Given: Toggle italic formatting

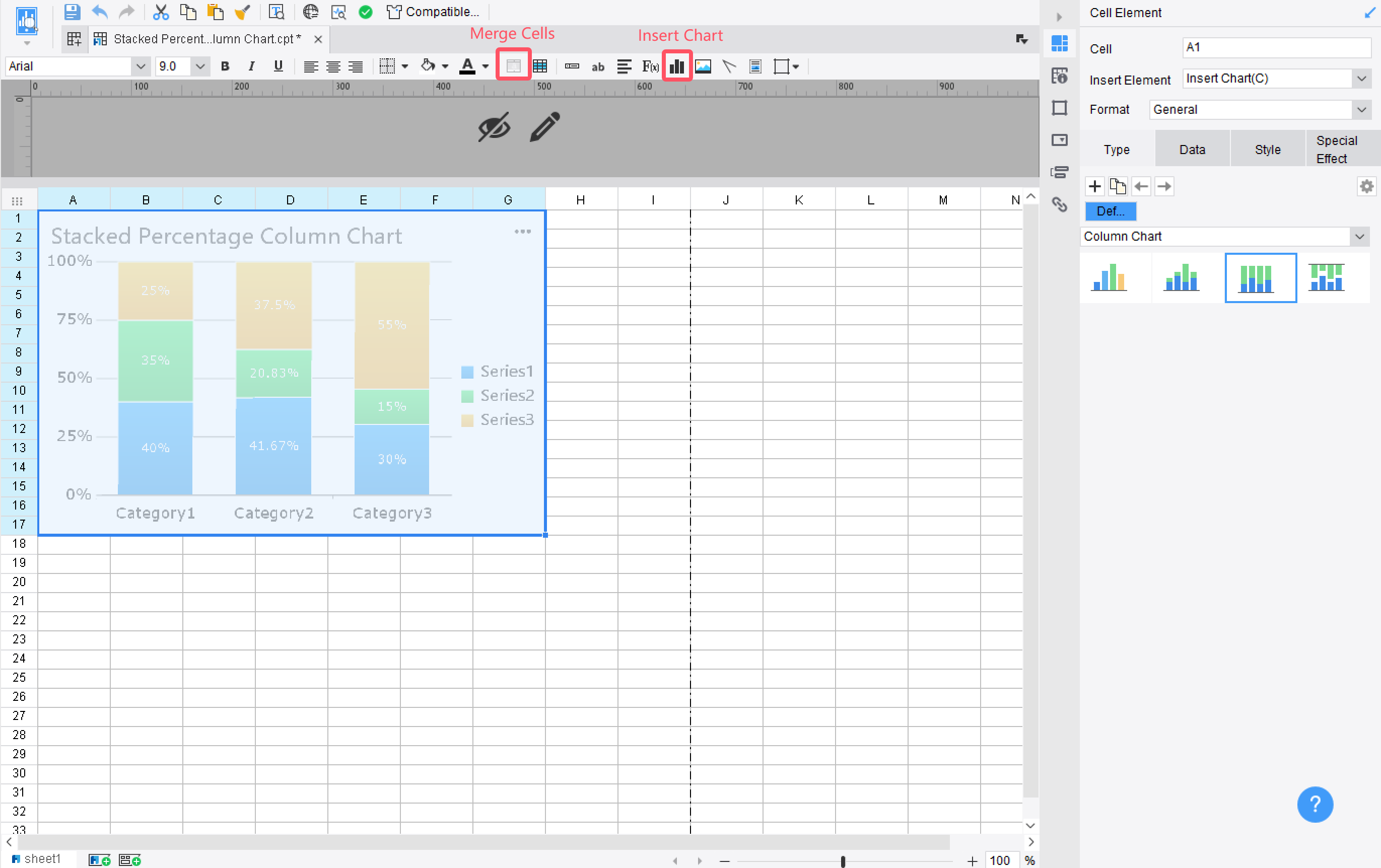Looking at the screenshot, I should 251,66.
